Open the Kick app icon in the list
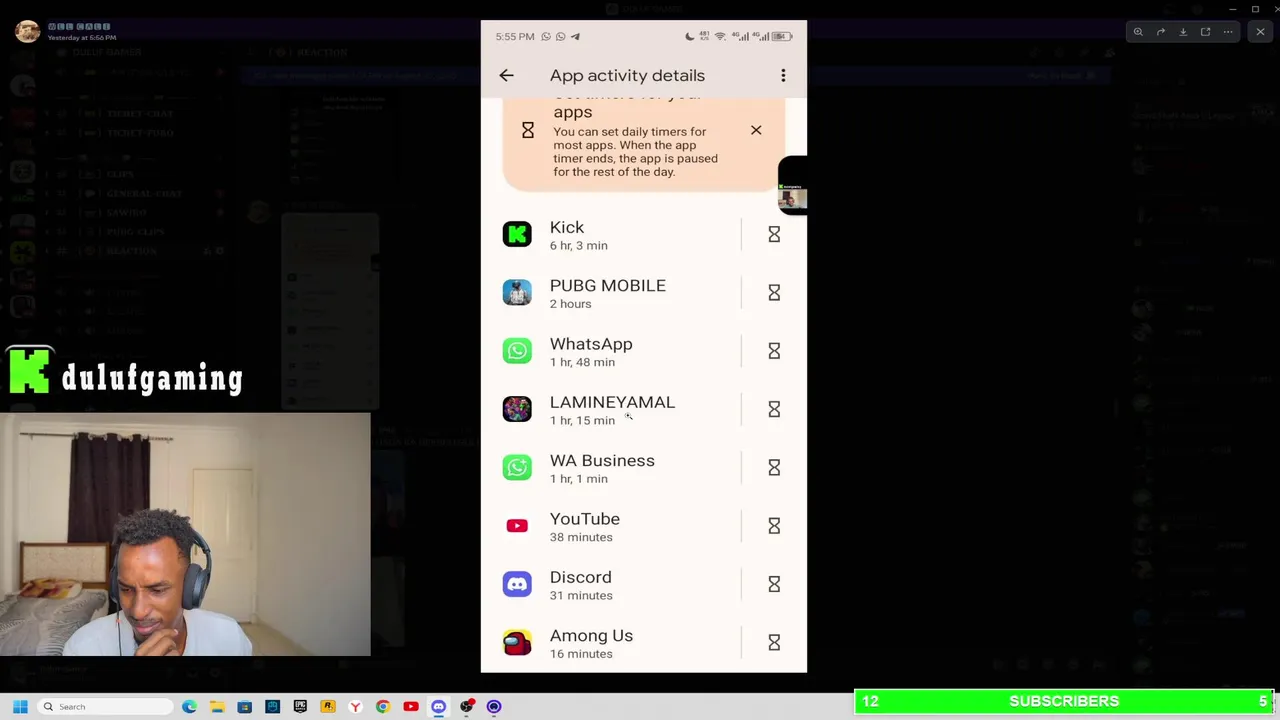 click(517, 234)
